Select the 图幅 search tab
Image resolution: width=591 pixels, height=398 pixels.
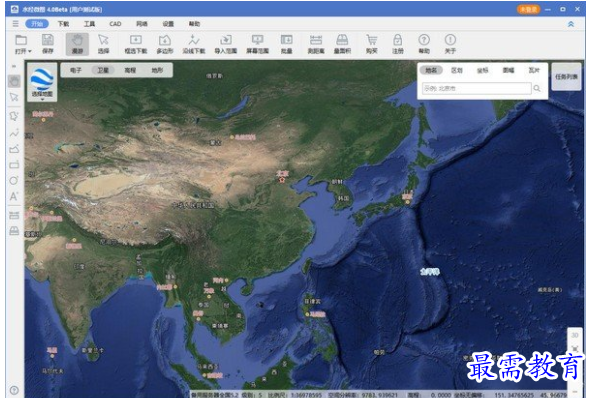pos(508,70)
